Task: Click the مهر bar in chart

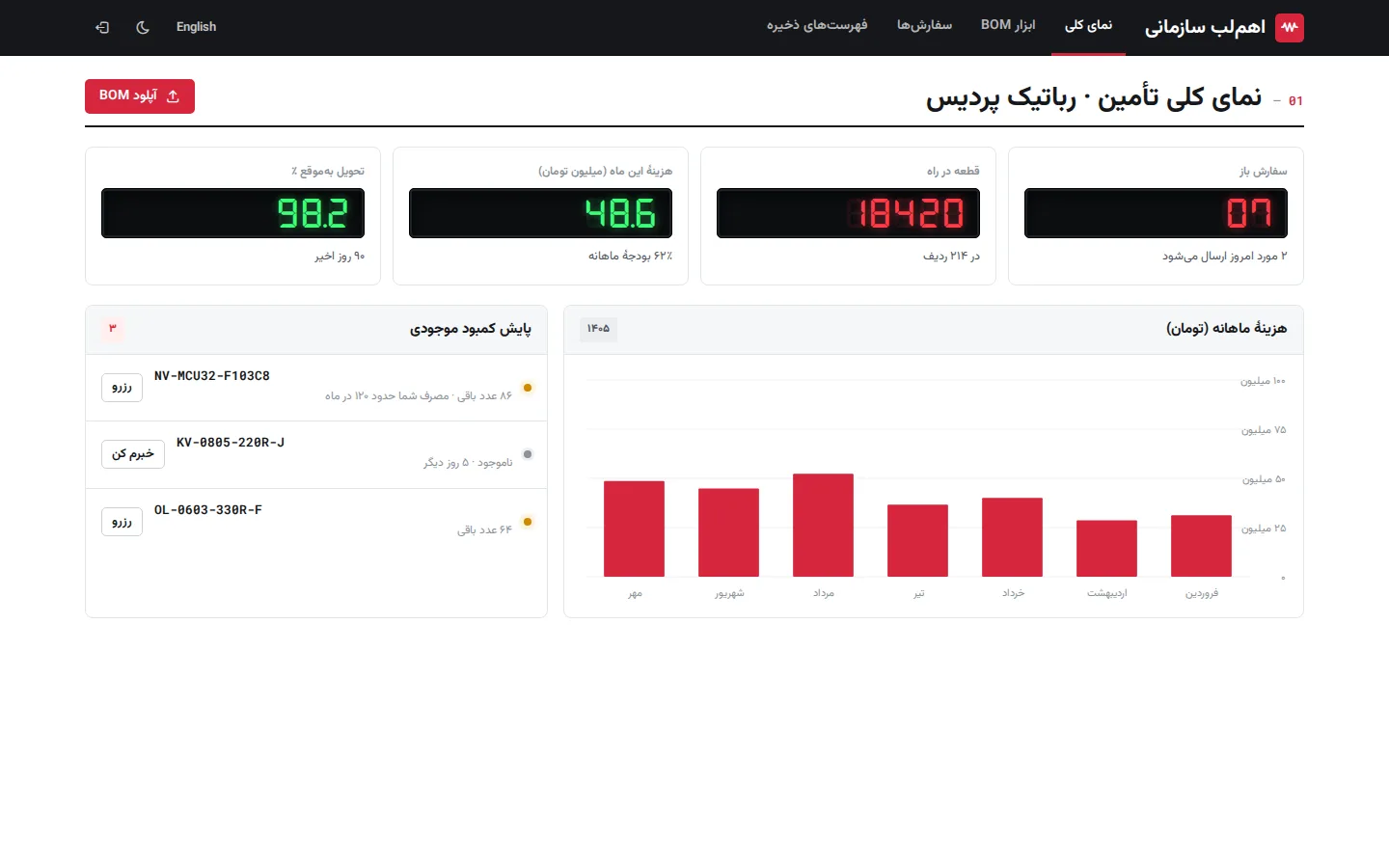Action: (x=634, y=529)
